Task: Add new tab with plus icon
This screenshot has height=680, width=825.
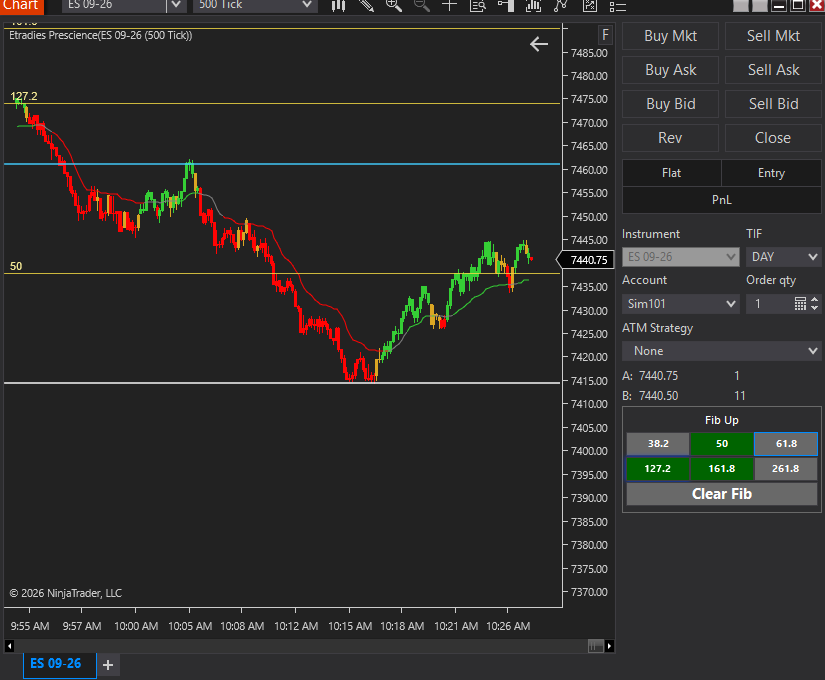Action: pos(108,665)
